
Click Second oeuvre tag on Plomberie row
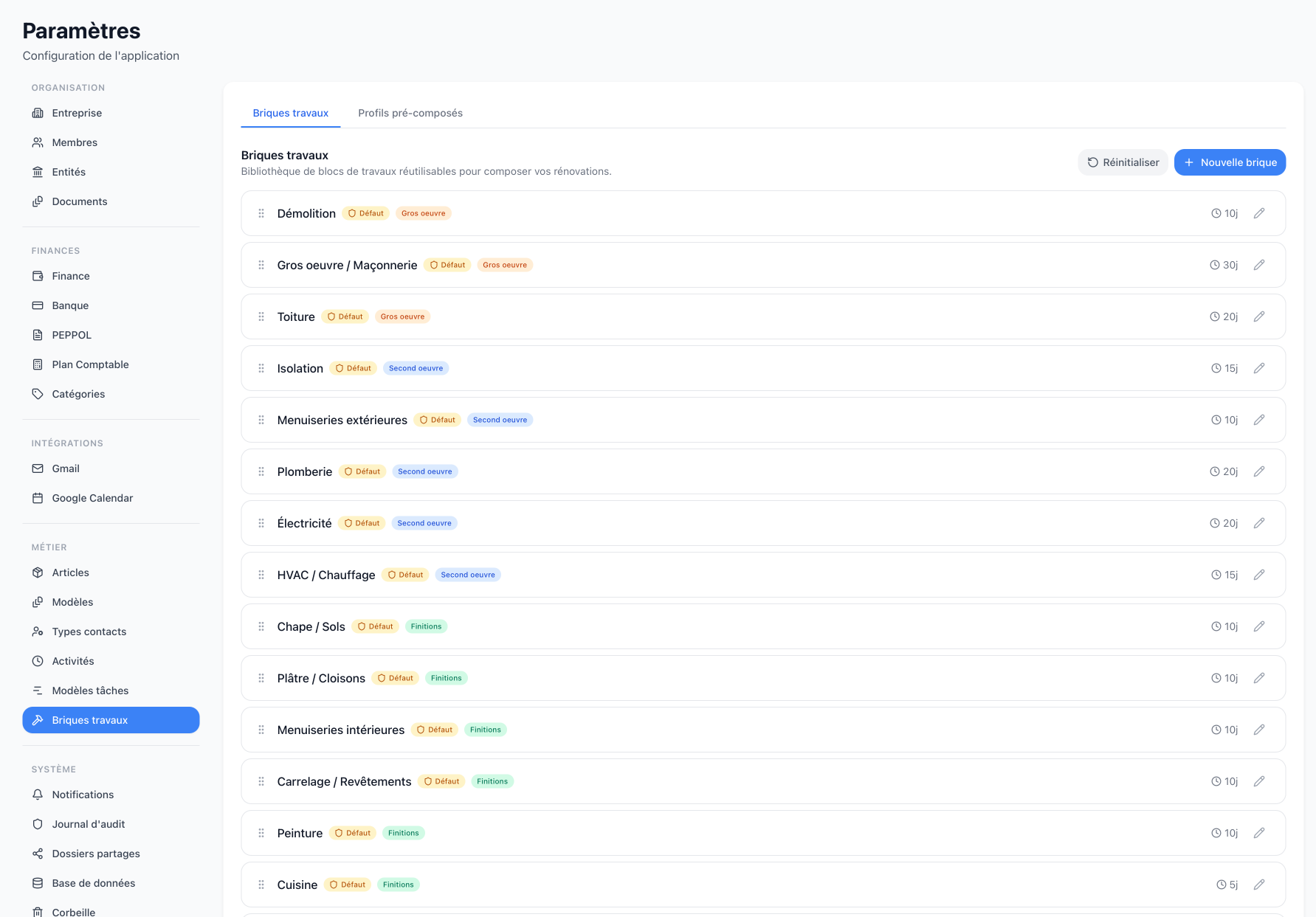click(425, 471)
